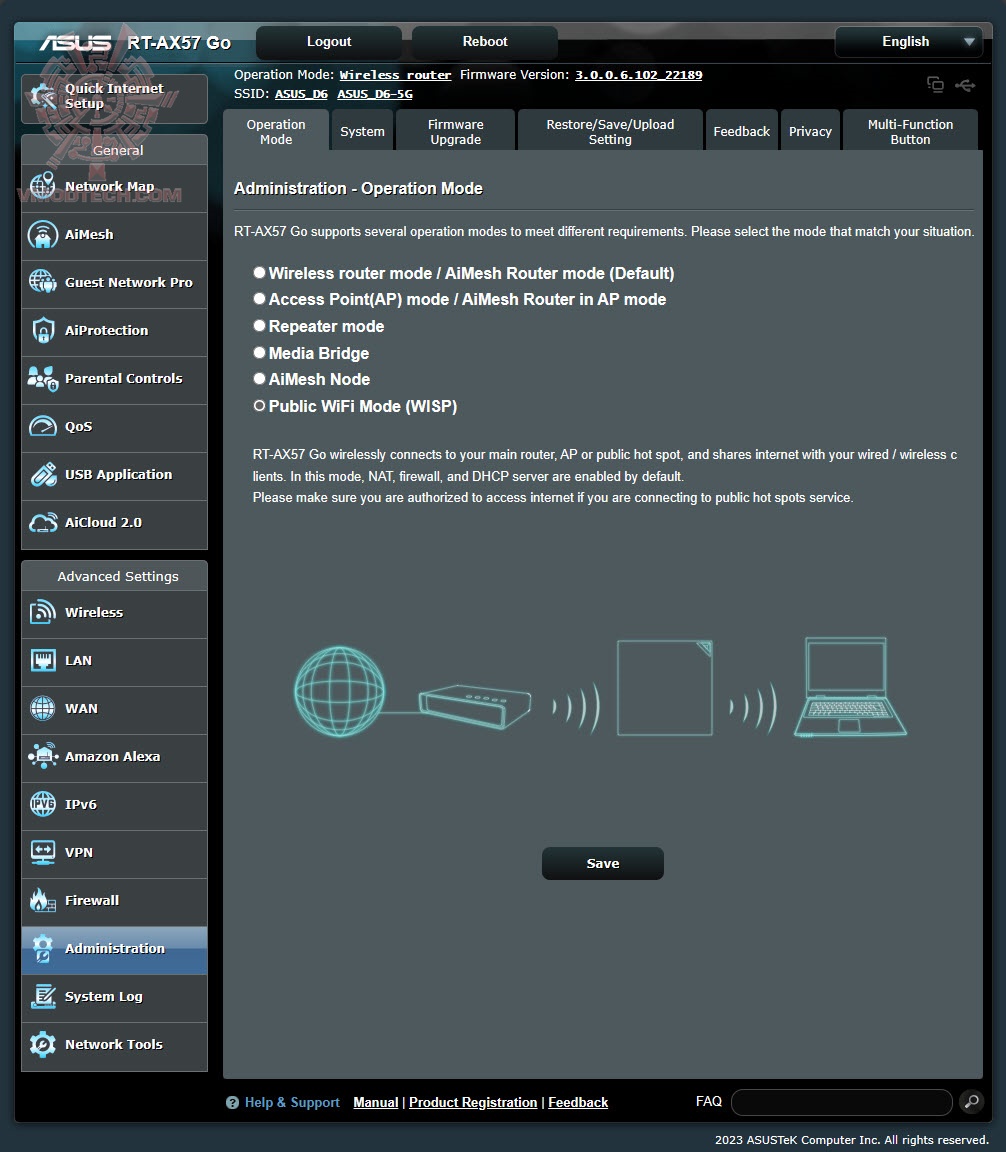The image size is (1006, 1152).
Task: Click the Help & Support text
Action: [x=292, y=1103]
